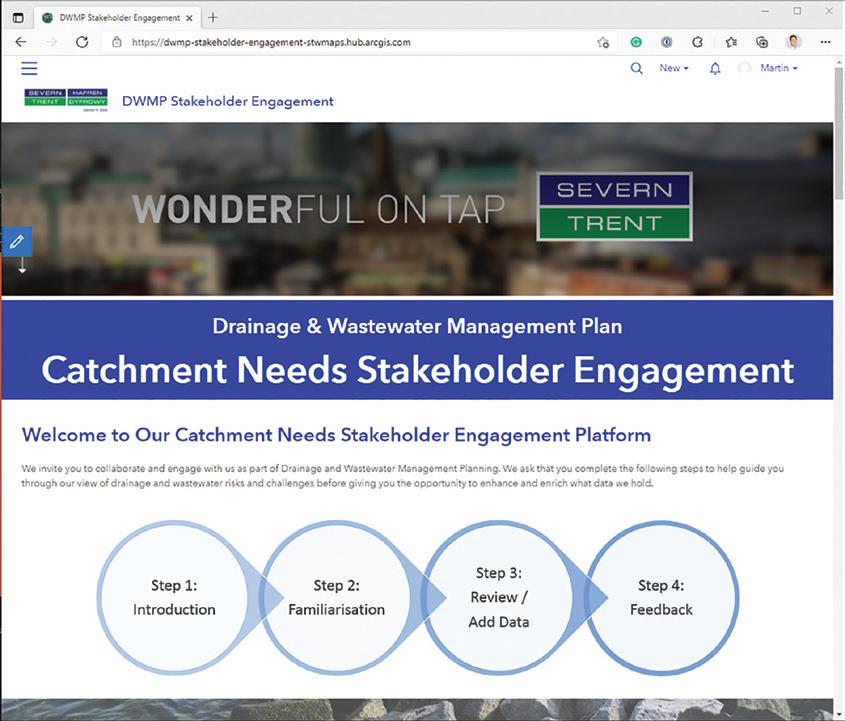
Task: Click the Drainage & Wastewater Management Plan text
Action: [417, 326]
